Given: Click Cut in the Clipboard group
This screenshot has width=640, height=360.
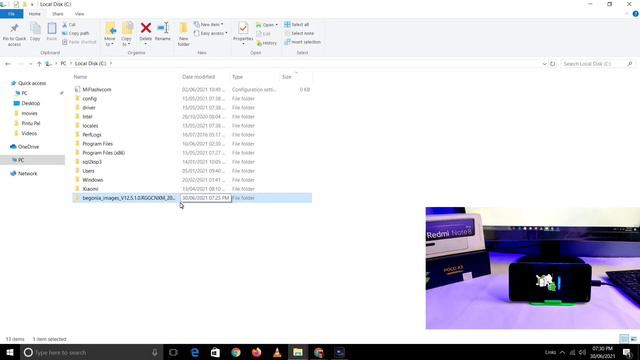Looking at the screenshot, I should coord(69,25).
